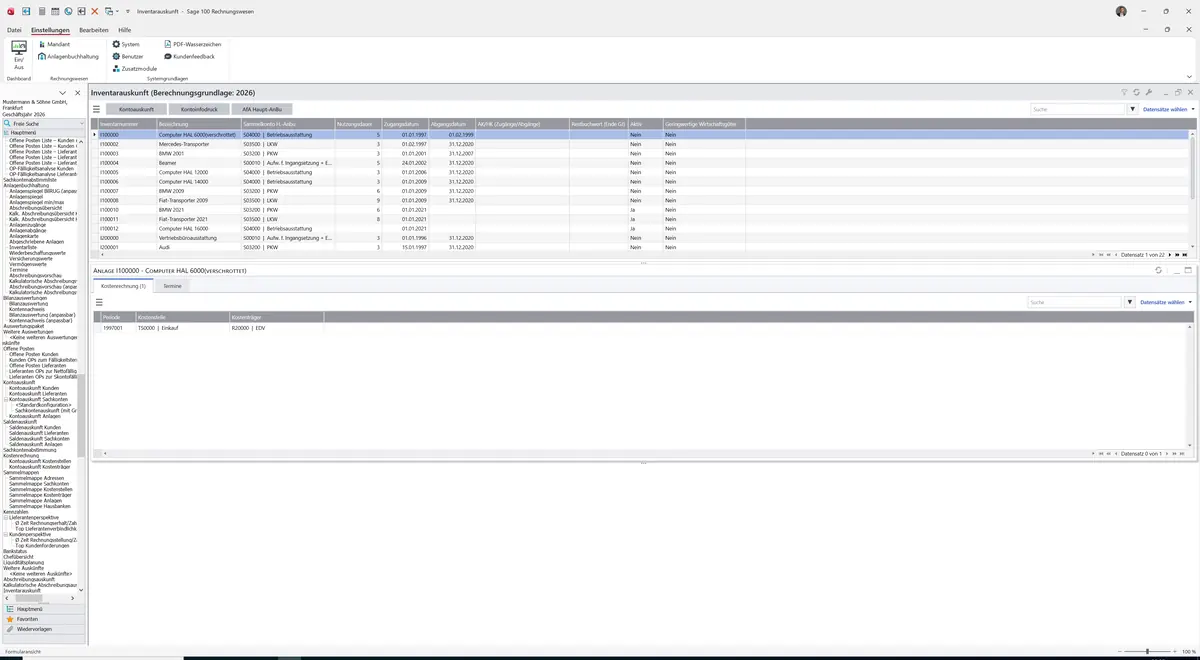Open the wrench settings icon in Inventarauskunft header
The height and width of the screenshot is (660, 1200).
tap(1149, 92)
